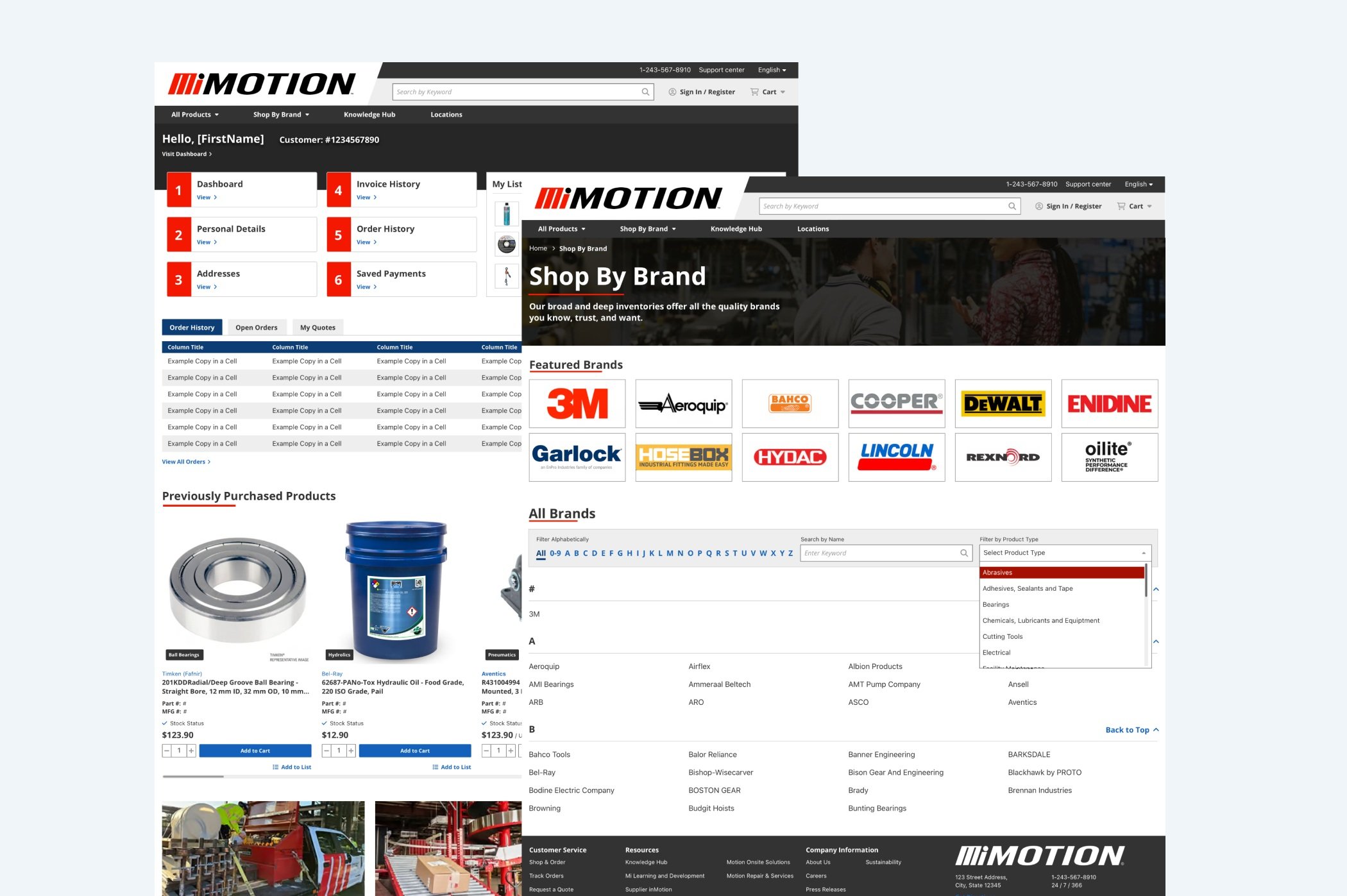Select Garlock featured brand logo
The image size is (1347, 896).
point(577,457)
